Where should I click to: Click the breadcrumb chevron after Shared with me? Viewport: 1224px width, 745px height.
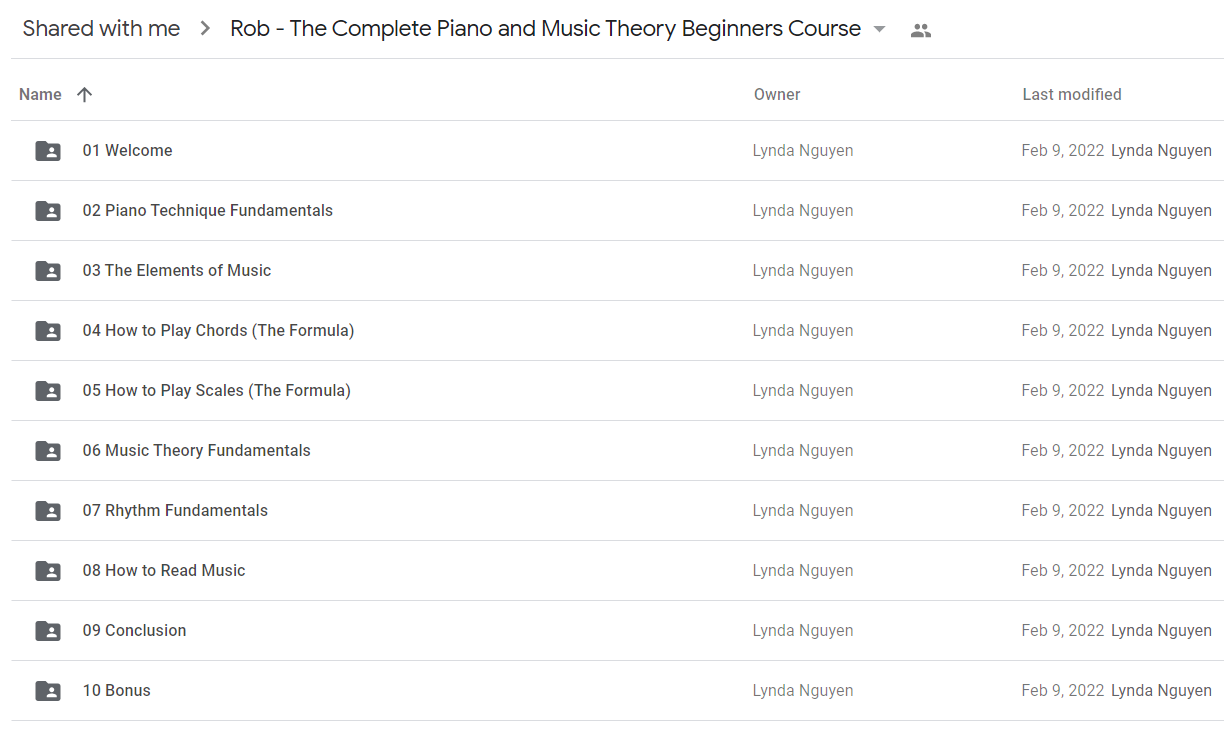205,29
